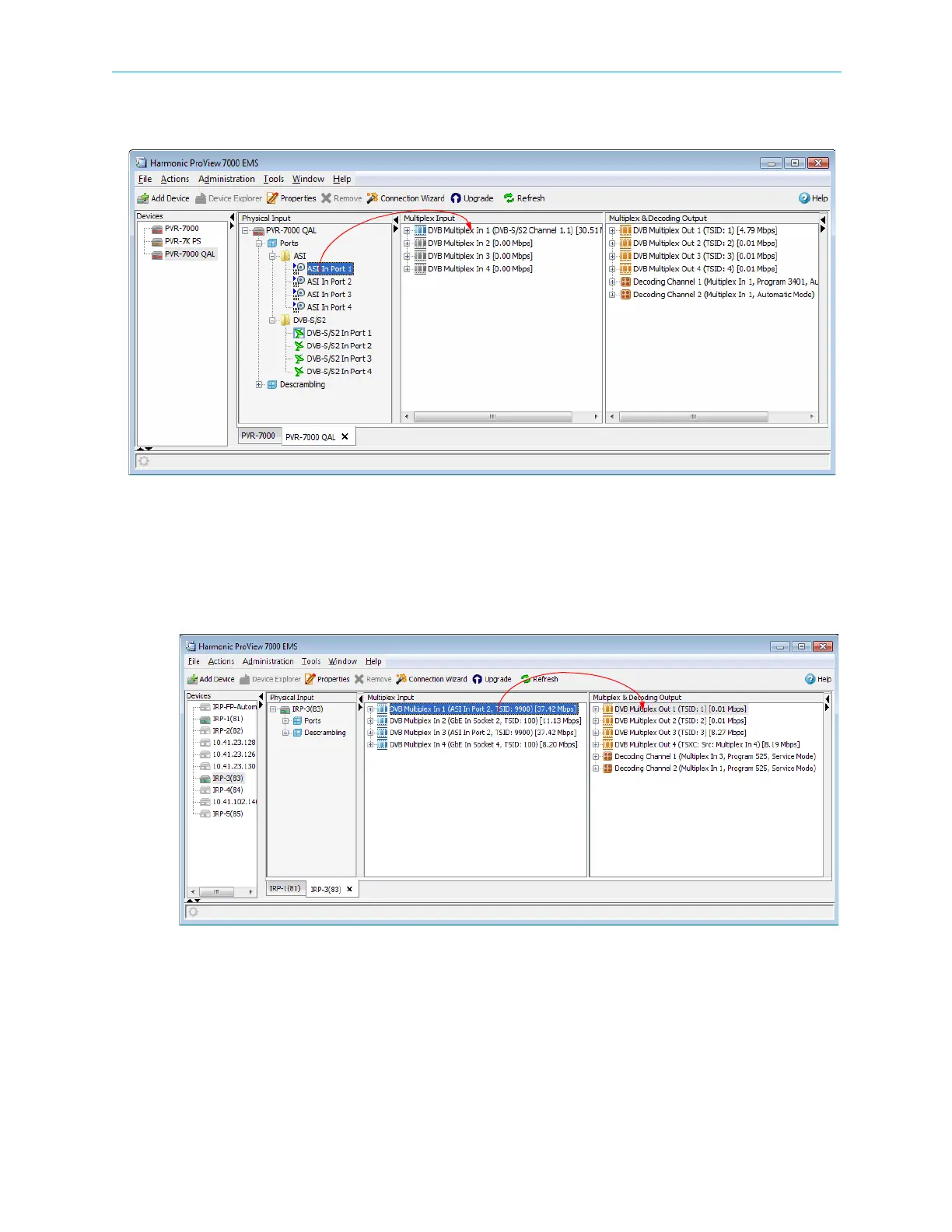
Task: Click the Decoding Channel 1 icon for Program 3401
Action: pos(625,282)
